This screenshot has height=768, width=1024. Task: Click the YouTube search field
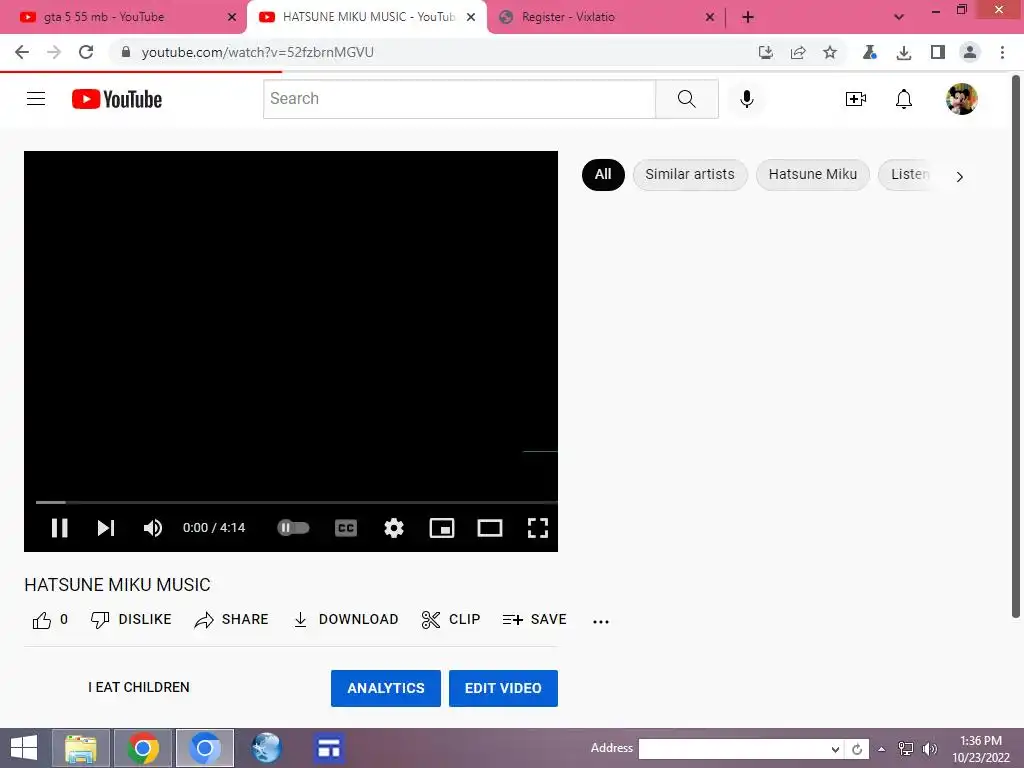tap(459, 99)
